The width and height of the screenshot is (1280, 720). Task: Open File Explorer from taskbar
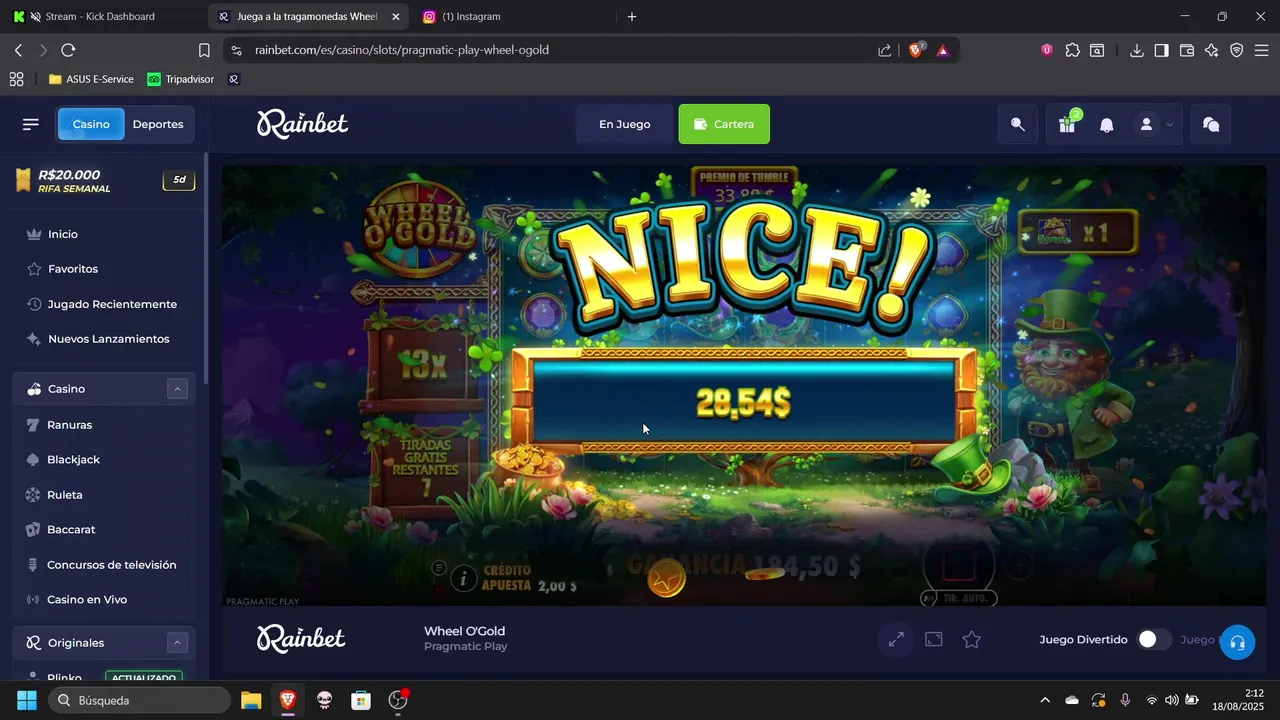tap(251, 700)
